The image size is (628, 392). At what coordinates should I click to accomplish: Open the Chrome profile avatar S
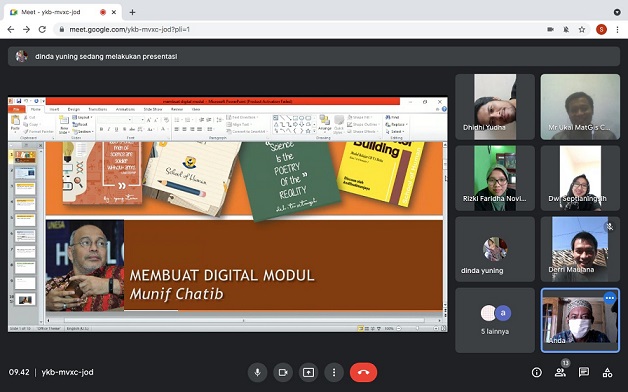coord(601,29)
